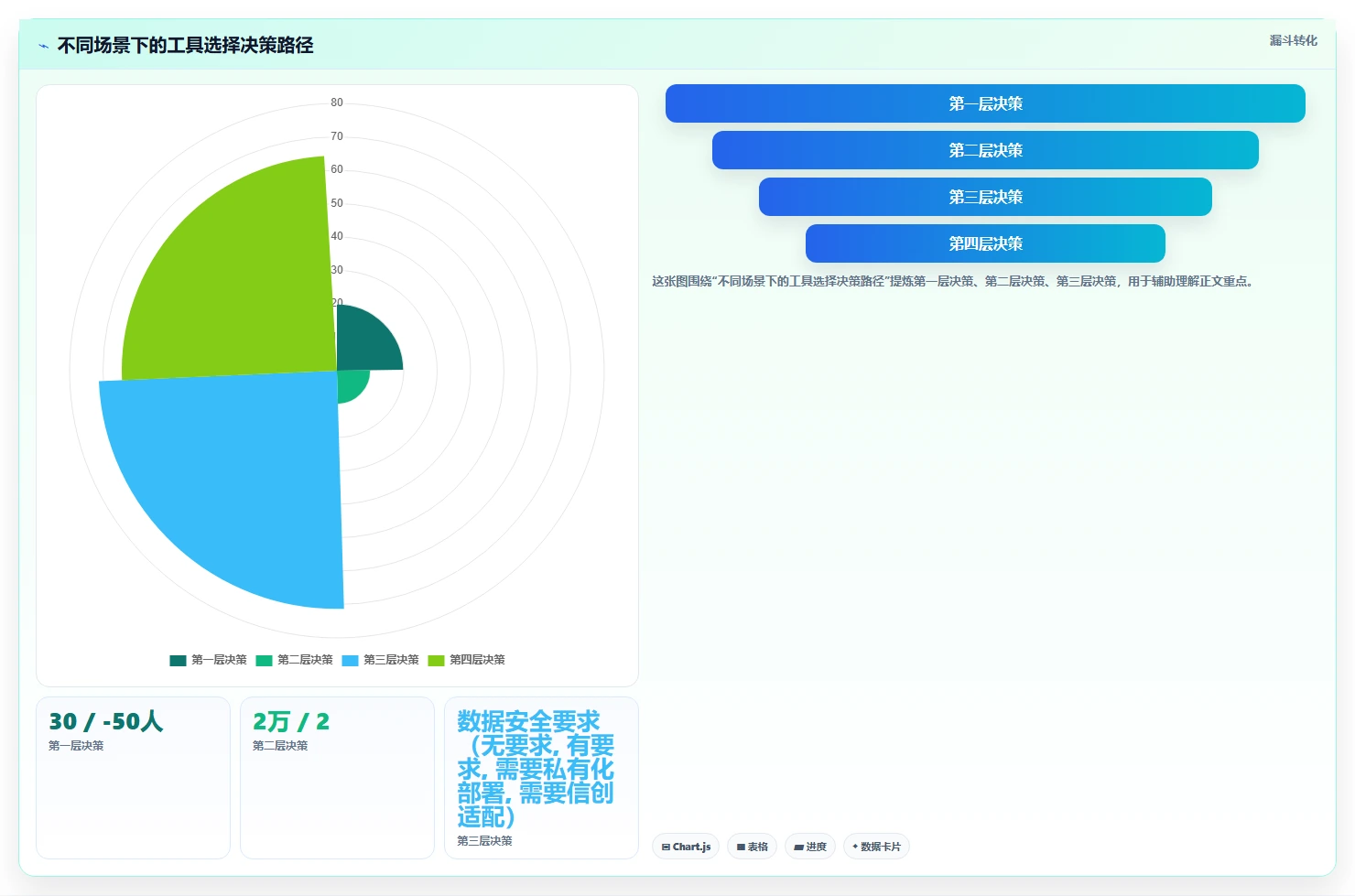Click the 漏斗转化 label in the header
Screen dimensions: 1355x896
coord(1293,40)
